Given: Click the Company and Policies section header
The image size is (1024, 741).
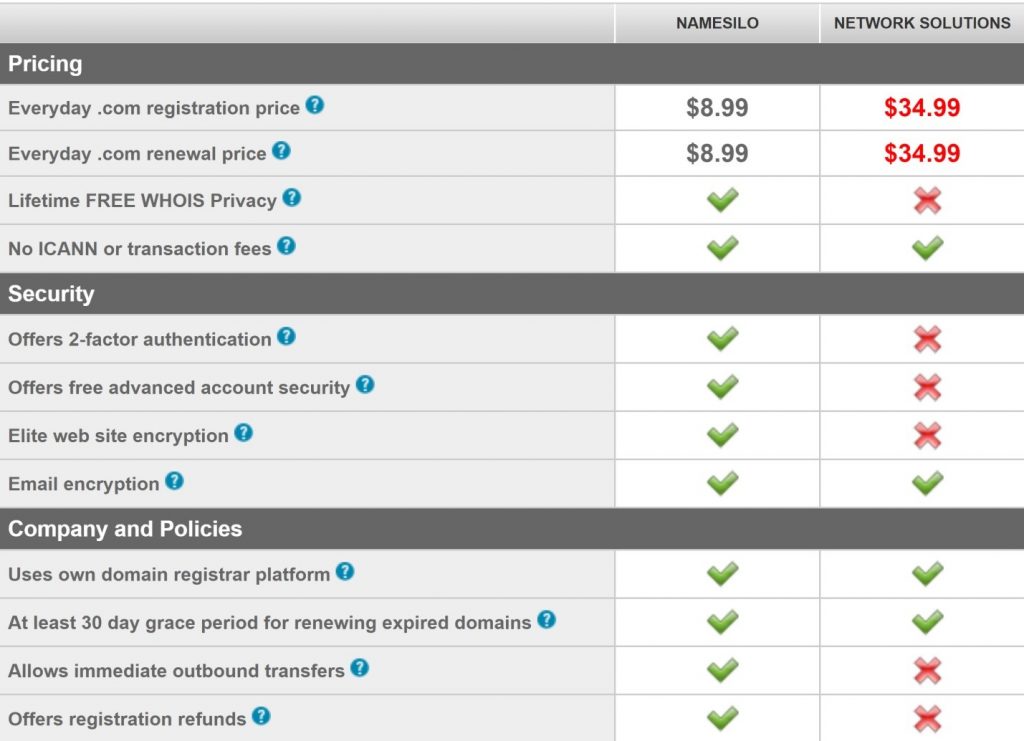Looking at the screenshot, I should [125, 529].
